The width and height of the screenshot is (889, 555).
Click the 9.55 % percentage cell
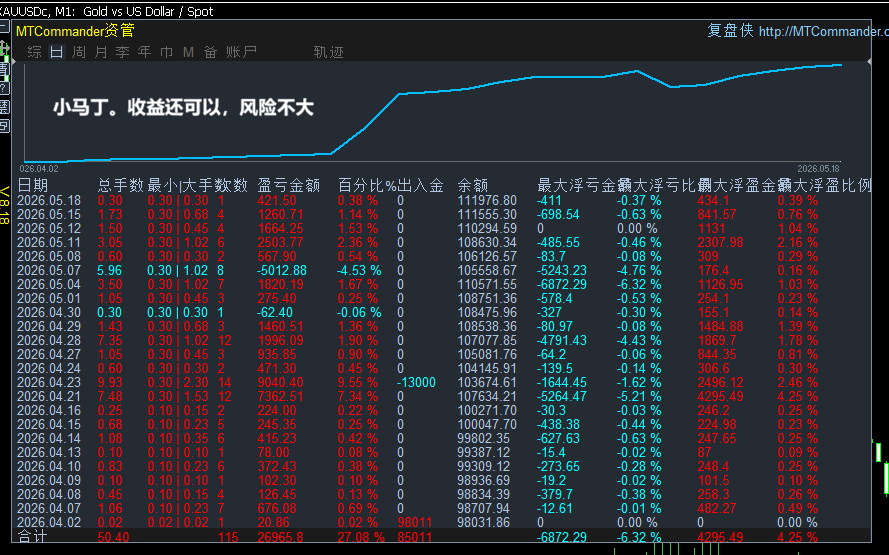358,383
